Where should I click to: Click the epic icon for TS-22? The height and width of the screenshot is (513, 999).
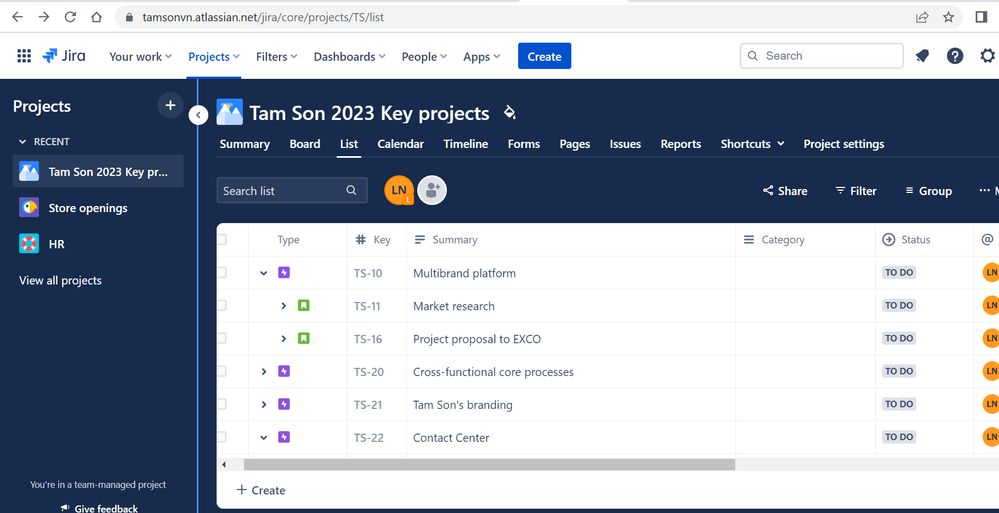pyautogui.click(x=284, y=437)
